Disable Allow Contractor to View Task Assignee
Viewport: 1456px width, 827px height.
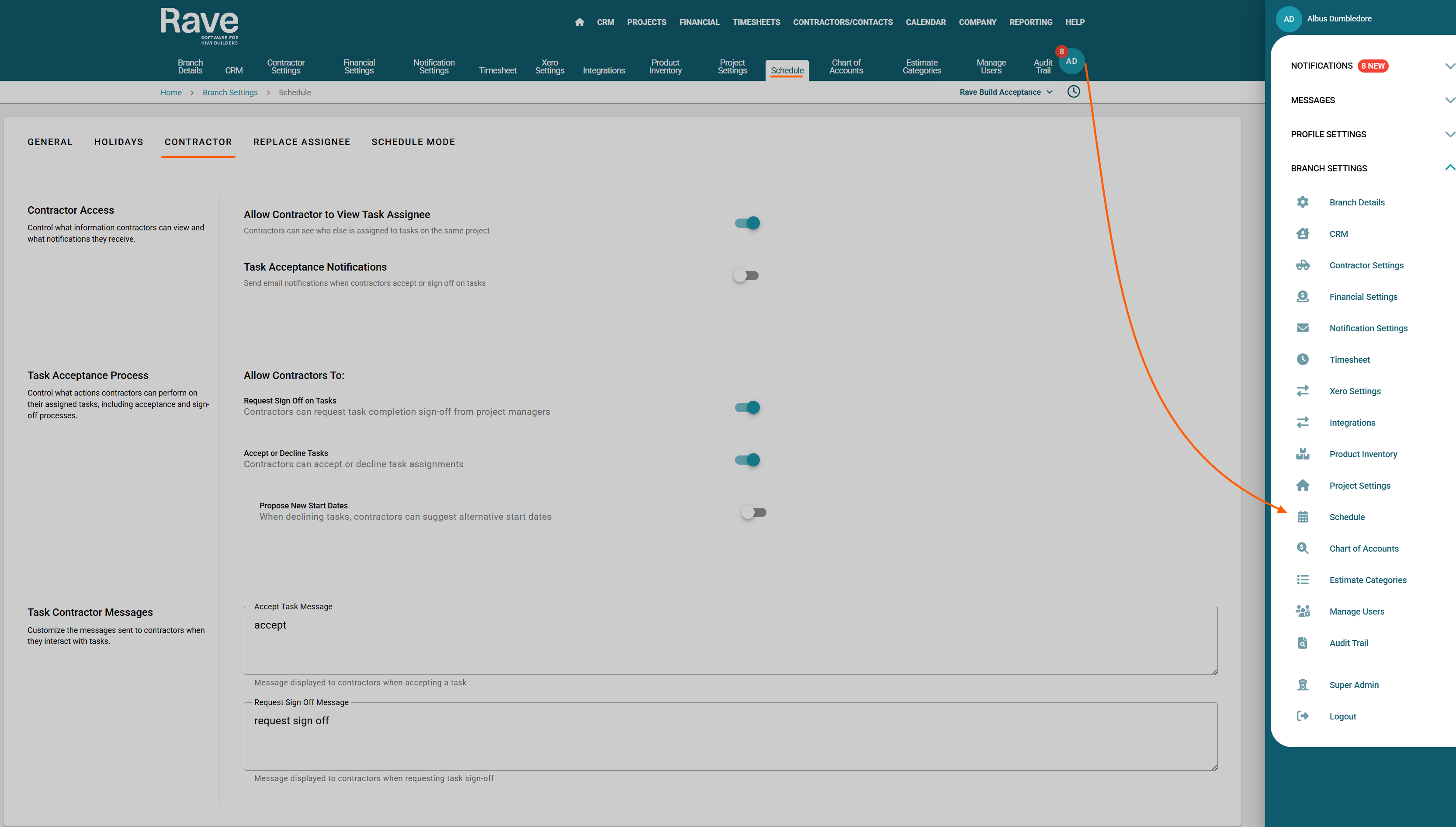click(747, 223)
